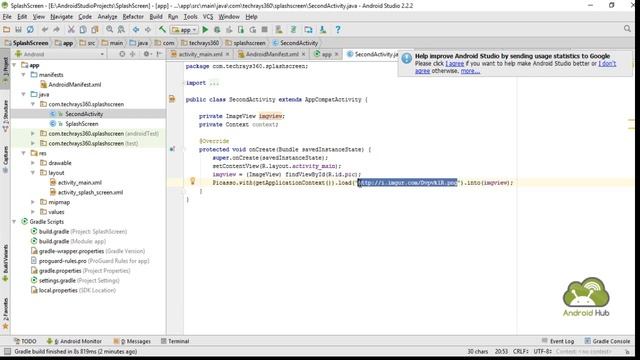Collapse the app module tree node
The width and height of the screenshot is (640, 360).
pyautogui.click(x=15, y=65)
